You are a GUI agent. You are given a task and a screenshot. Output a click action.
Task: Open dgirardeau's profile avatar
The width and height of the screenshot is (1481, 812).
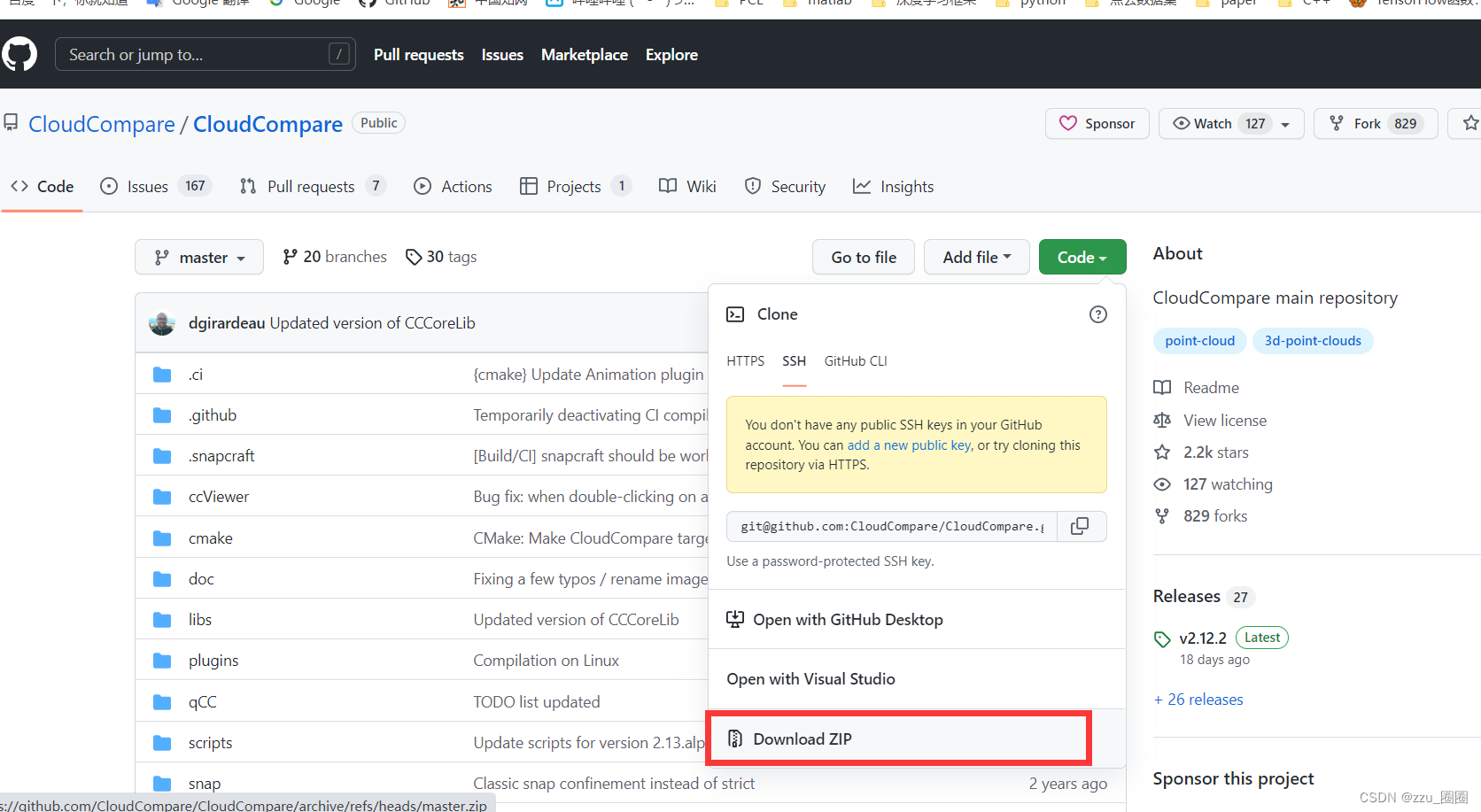(x=162, y=322)
